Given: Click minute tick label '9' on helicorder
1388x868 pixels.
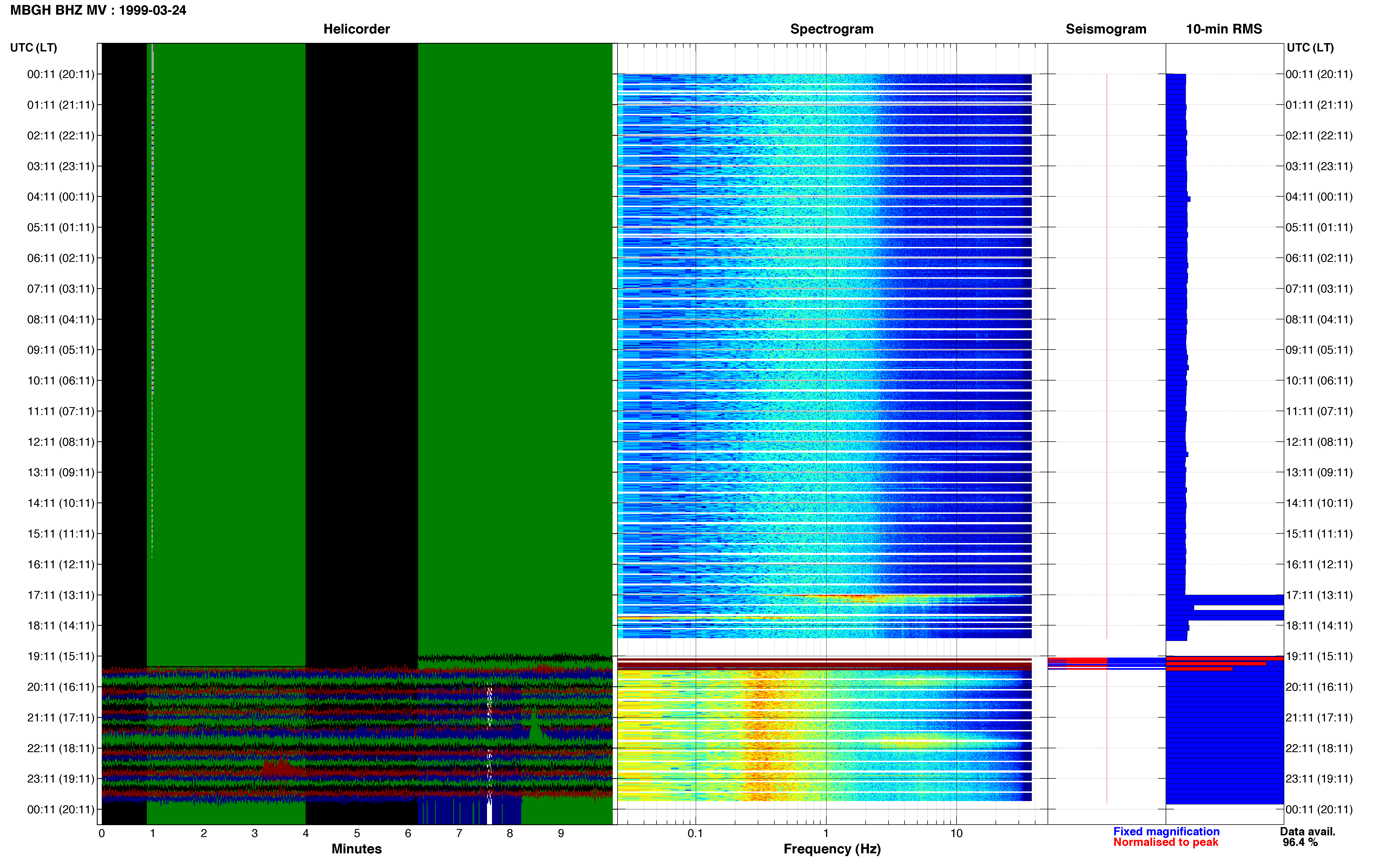Looking at the screenshot, I should pyautogui.click(x=561, y=833).
